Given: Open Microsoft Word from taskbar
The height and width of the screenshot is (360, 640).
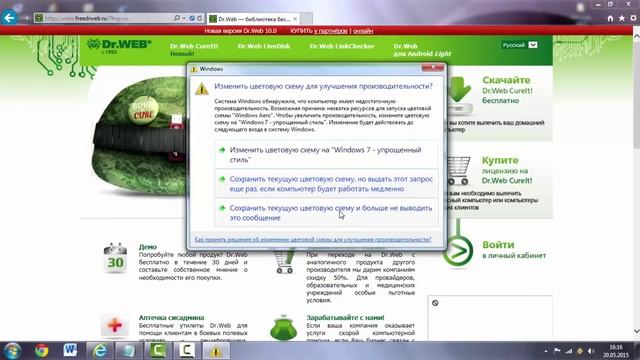Looking at the screenshot, I should (70, 350).
